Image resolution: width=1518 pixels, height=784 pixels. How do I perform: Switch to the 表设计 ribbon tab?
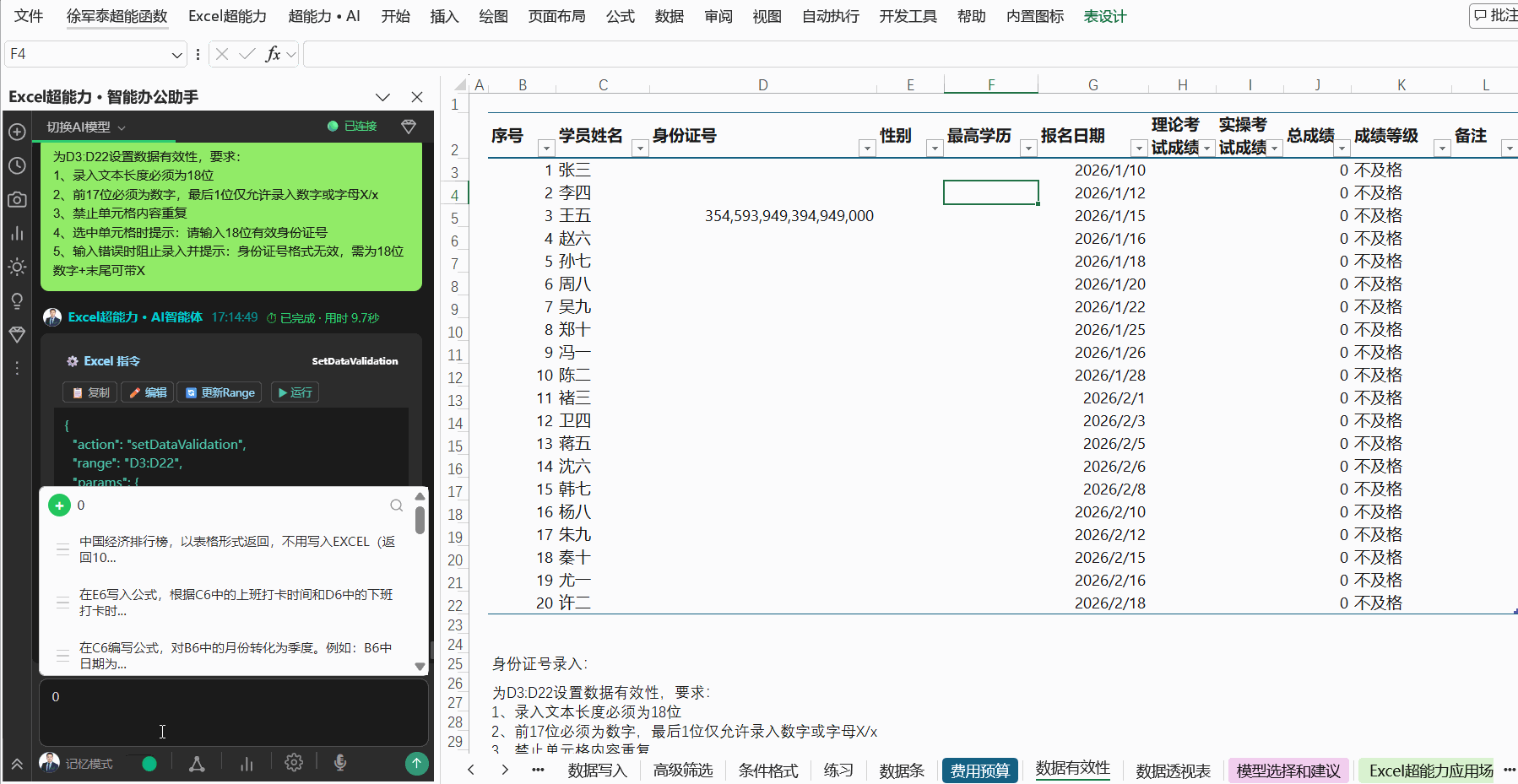point(1105,16)
